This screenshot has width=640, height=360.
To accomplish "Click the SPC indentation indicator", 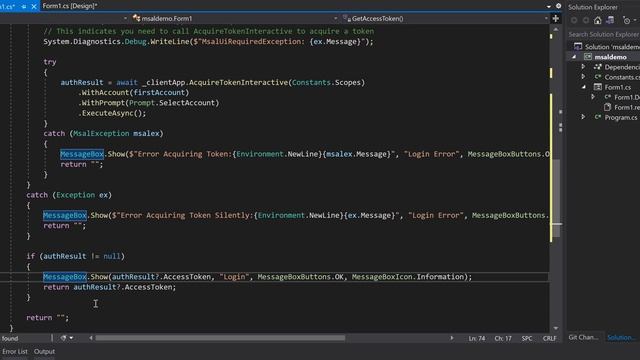I will [527, 338].
